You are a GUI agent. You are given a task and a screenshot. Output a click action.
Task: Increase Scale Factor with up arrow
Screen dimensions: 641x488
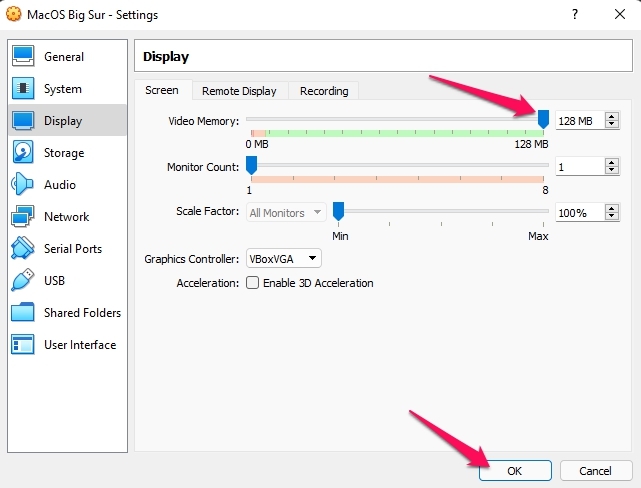coord(612,208)
